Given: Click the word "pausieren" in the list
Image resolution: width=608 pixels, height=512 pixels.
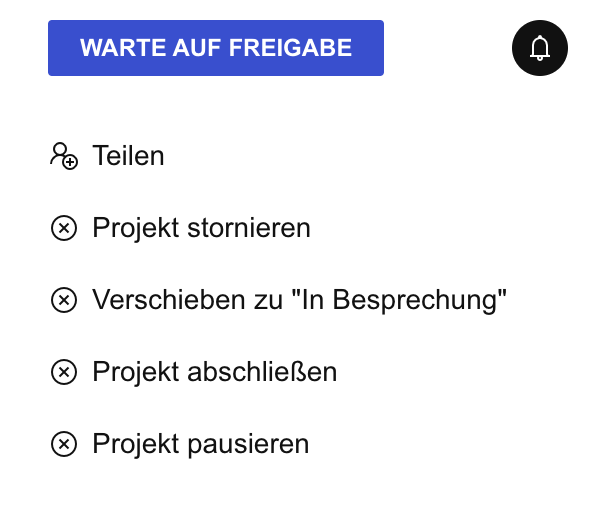Looking at the screenshot, I should [x=249, y=445].
